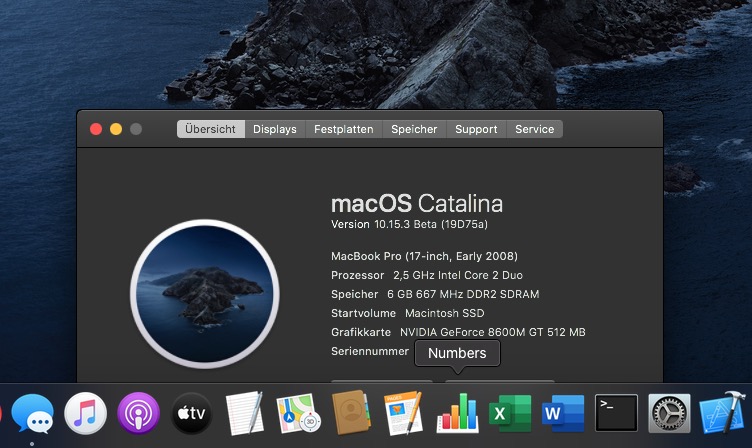This screenshot has width=752, height=448.
Task: Click the macOS Catalina heading
Action: (417, 204)
